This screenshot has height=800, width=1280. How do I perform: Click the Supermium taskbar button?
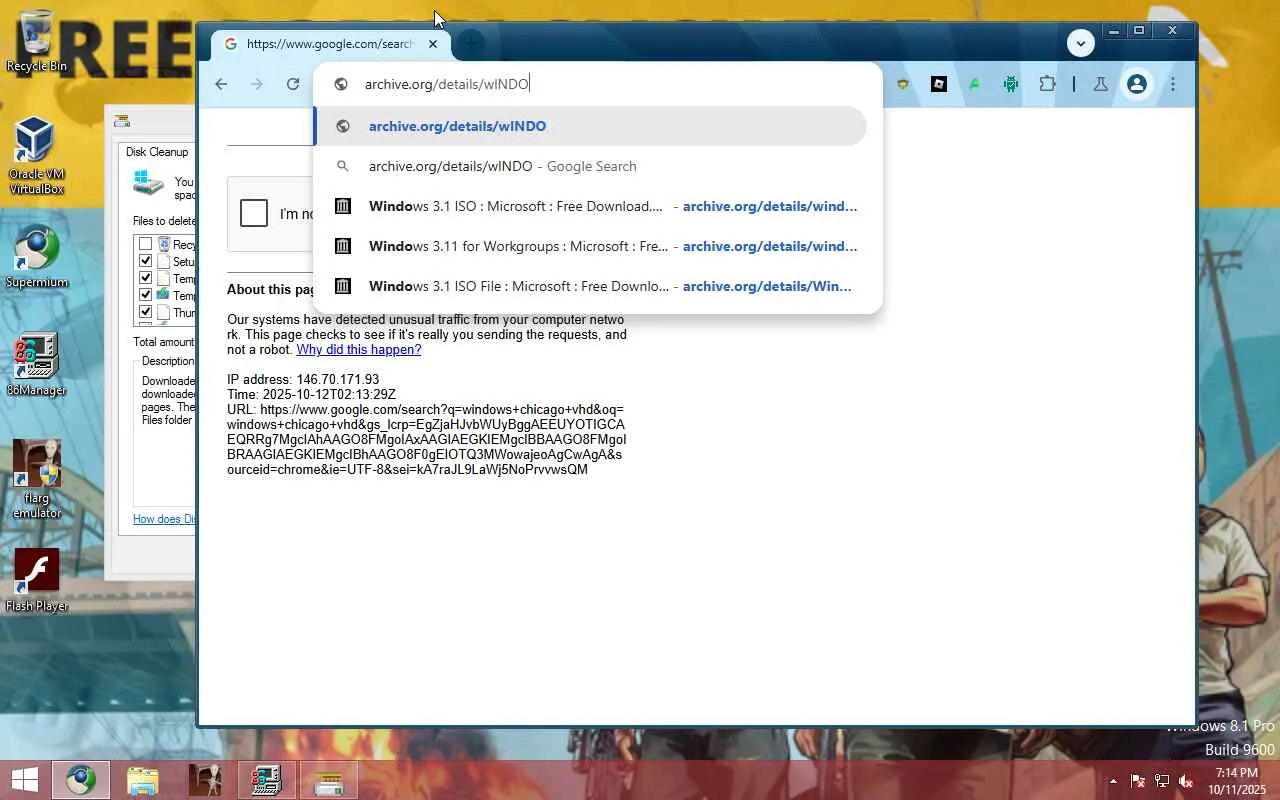point(81,780)
